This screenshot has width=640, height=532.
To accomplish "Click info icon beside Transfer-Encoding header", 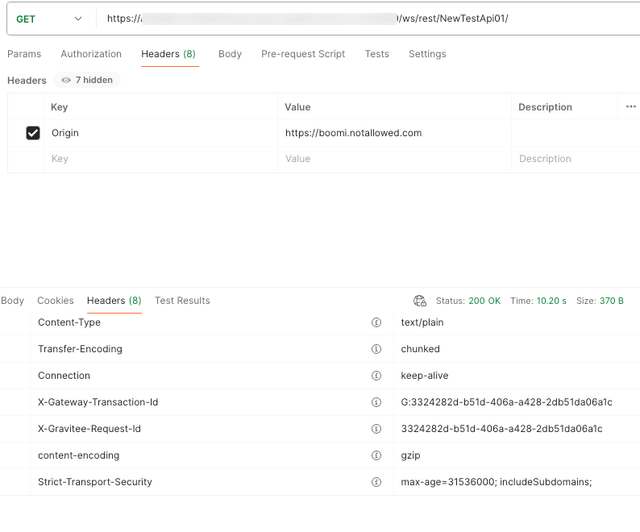I will click(377, 349).
